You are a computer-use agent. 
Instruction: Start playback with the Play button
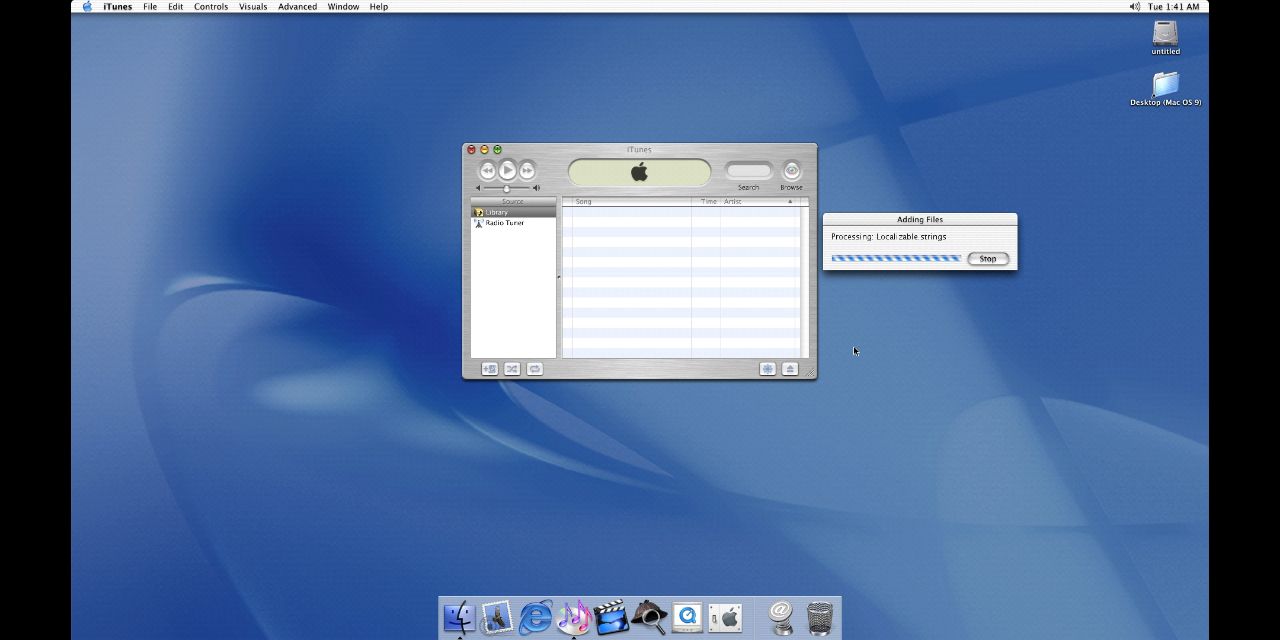click(x=507, y=170)
